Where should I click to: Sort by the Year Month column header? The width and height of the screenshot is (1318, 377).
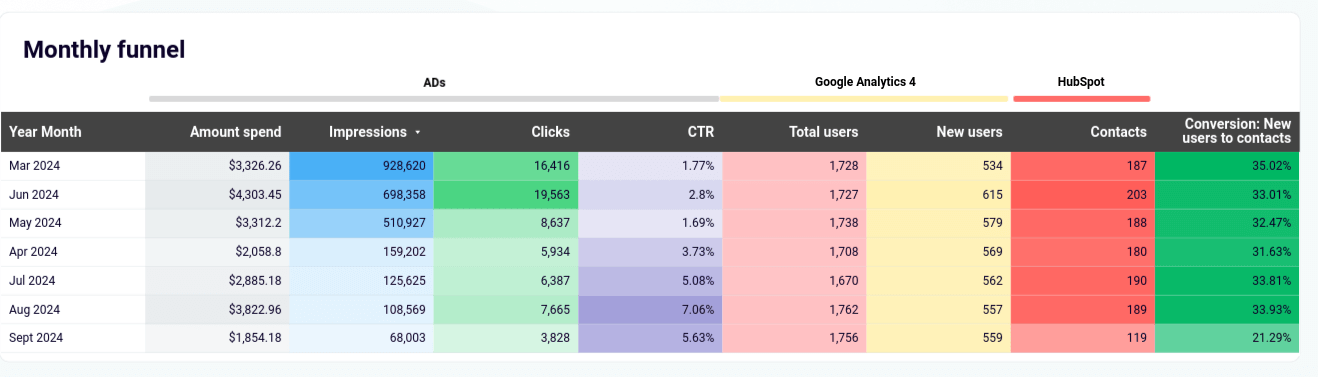click(45, 132)
